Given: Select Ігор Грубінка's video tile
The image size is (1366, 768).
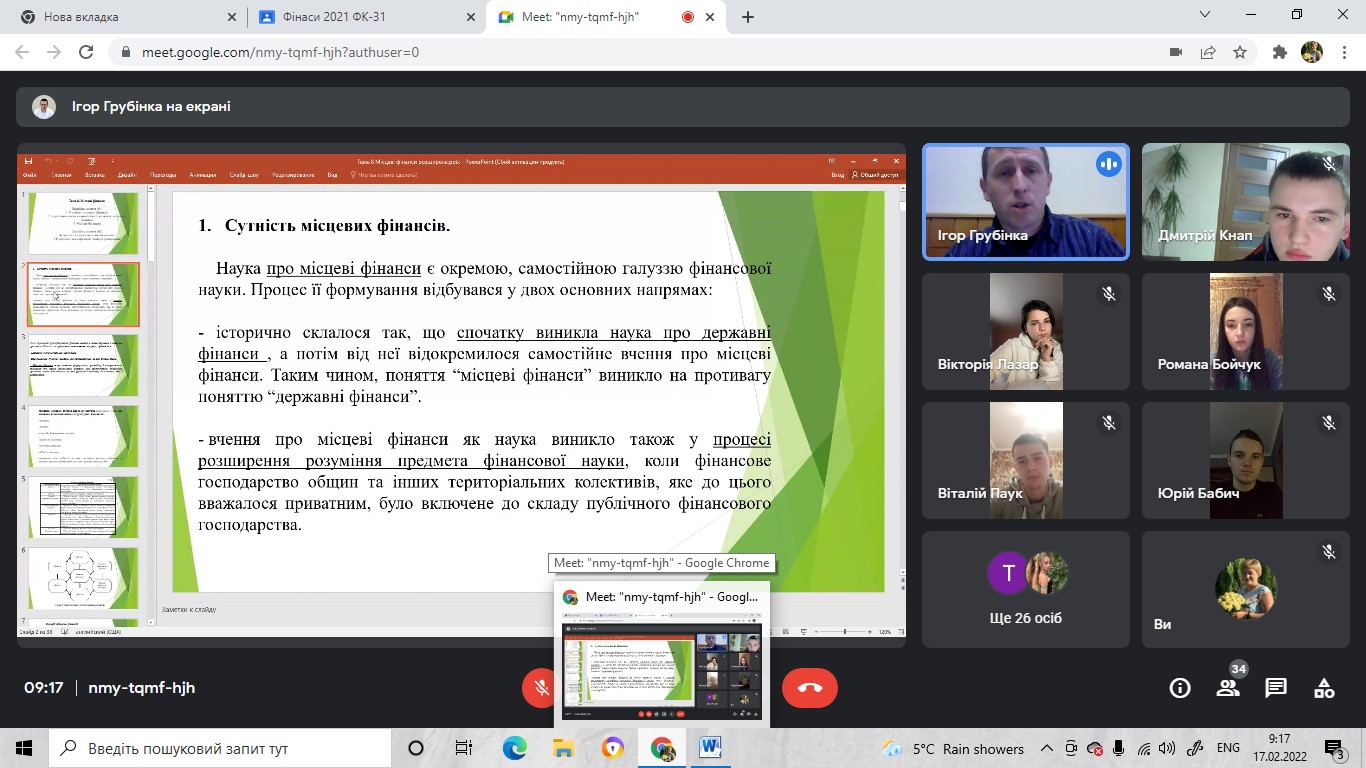Looking at the screenshot, I should coord(1026,202).
